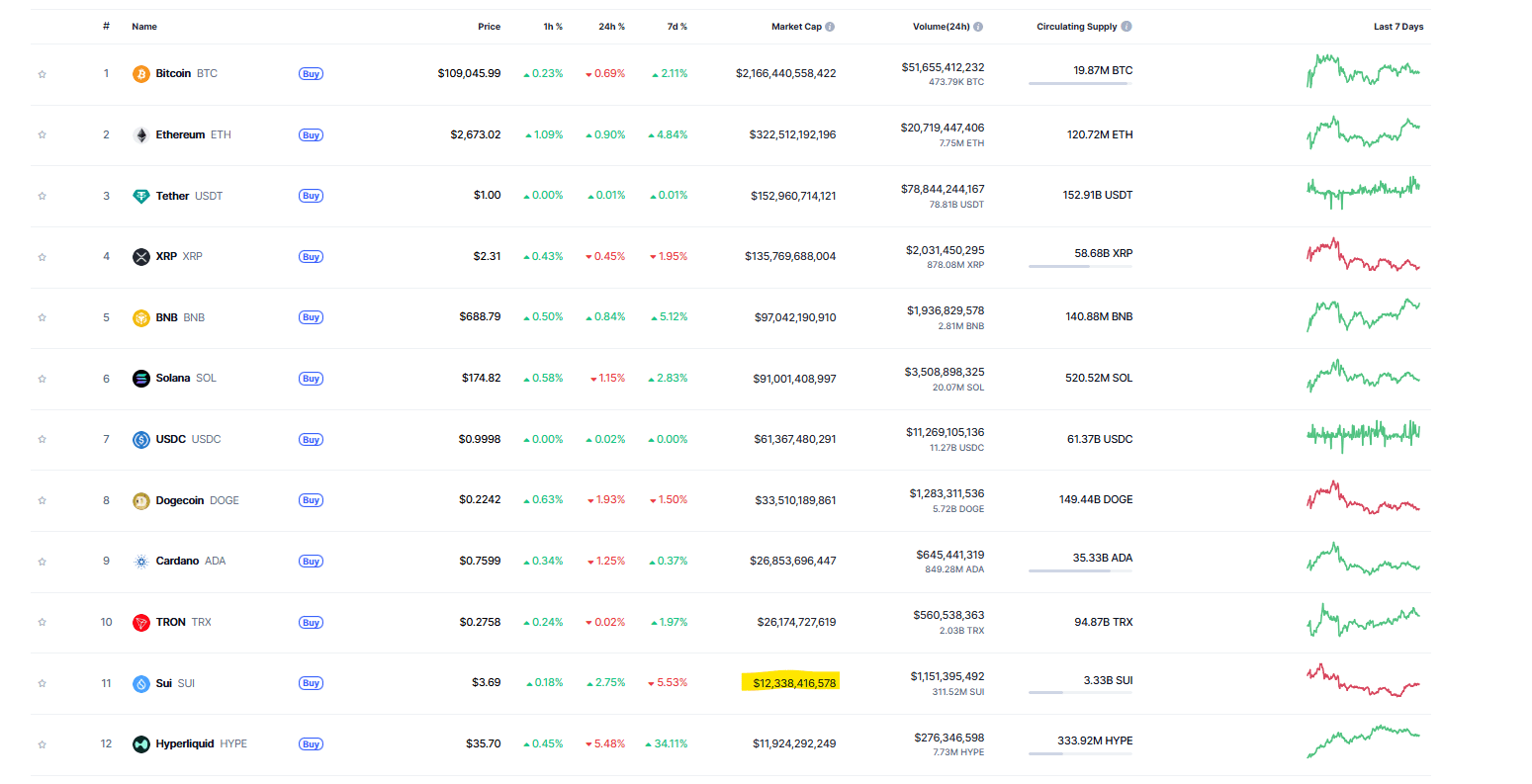This screenshot has width=1532, height=784.
Task: Toggle watchlist star for Solana
Action: pyautogui.click(x=43, y=379)
